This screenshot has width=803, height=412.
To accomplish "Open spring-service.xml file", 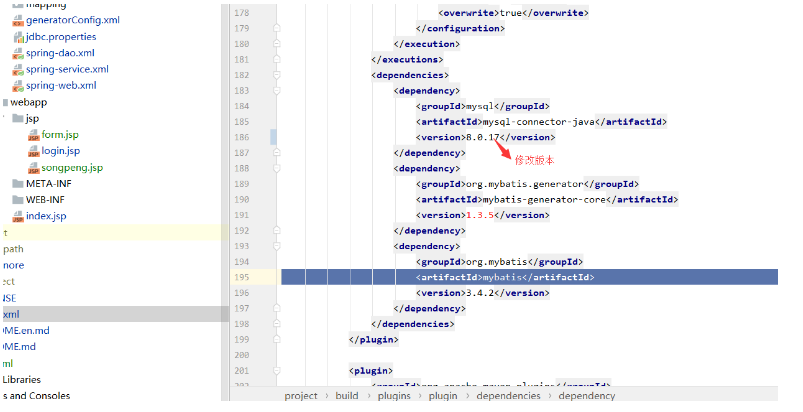I will tap(67, 69).
